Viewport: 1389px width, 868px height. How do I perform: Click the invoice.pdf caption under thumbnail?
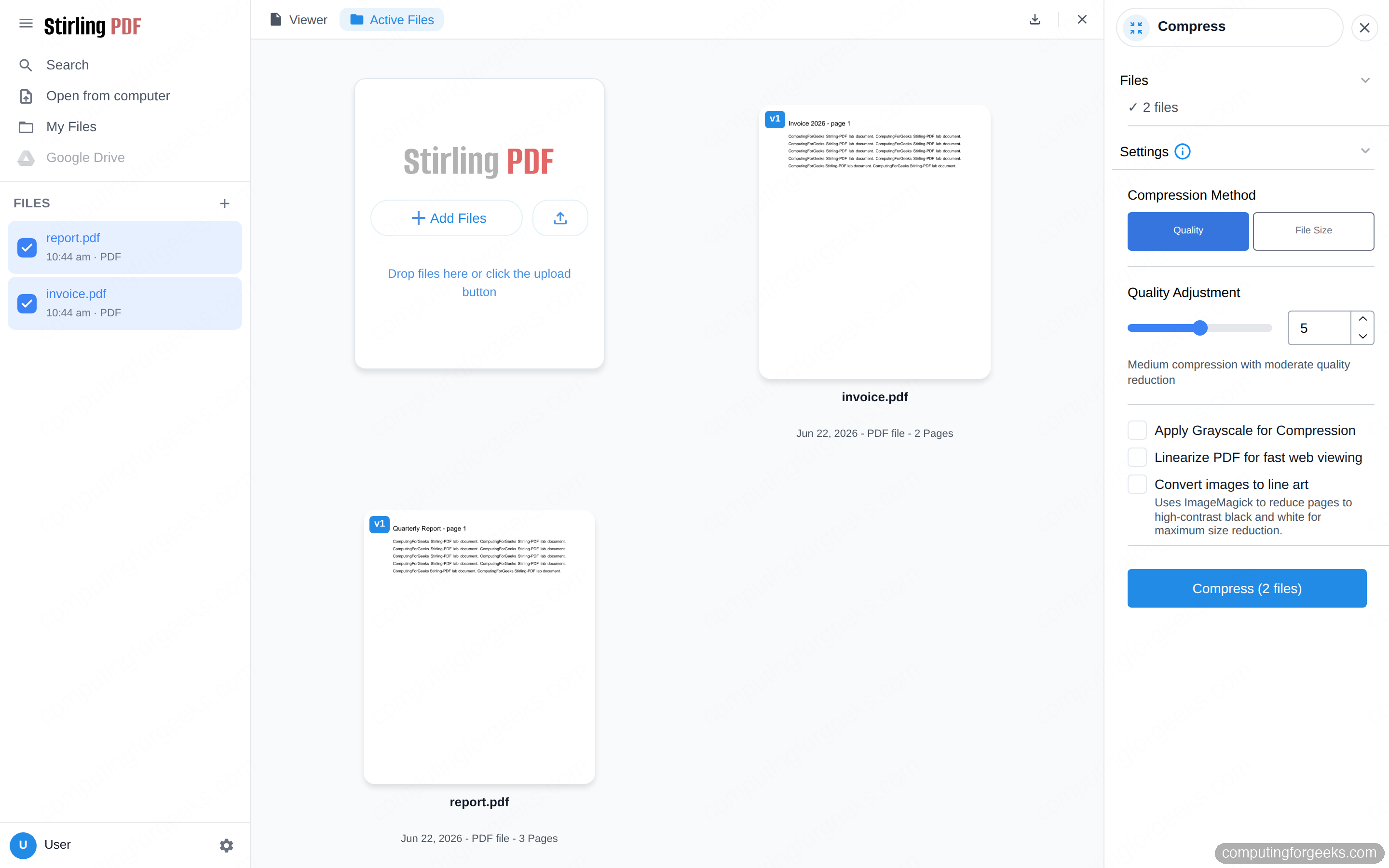874,397
